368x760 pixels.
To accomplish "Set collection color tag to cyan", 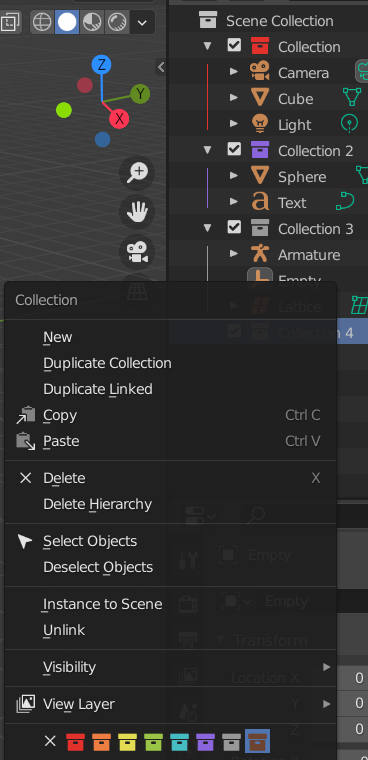I will coord(179,742).
